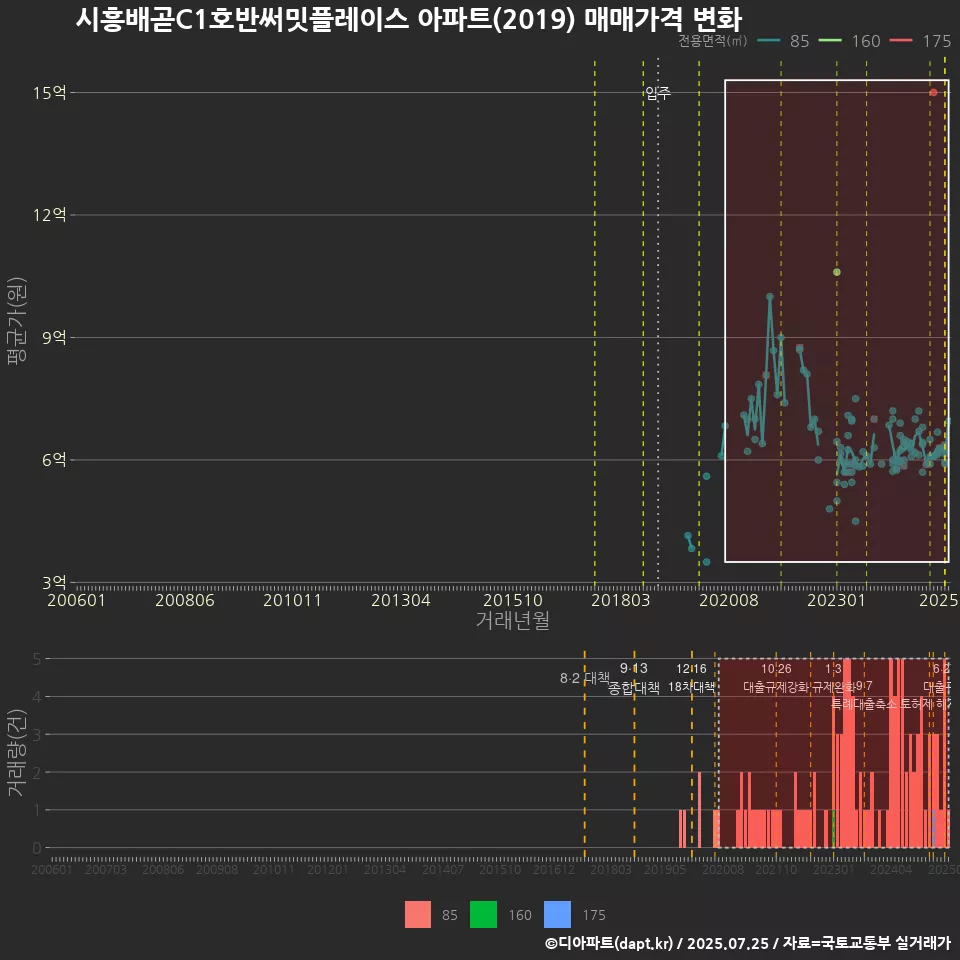Click the 175 text in bottom legend
The width and height of the screenshot is (960, 960).
[x=594, y=915]
